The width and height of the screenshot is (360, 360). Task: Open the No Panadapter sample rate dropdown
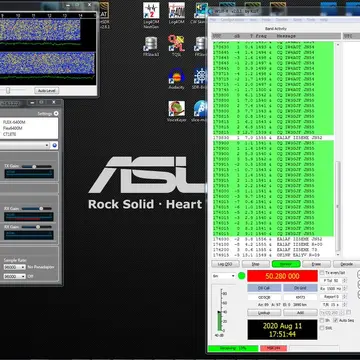(x=15, y=267)
